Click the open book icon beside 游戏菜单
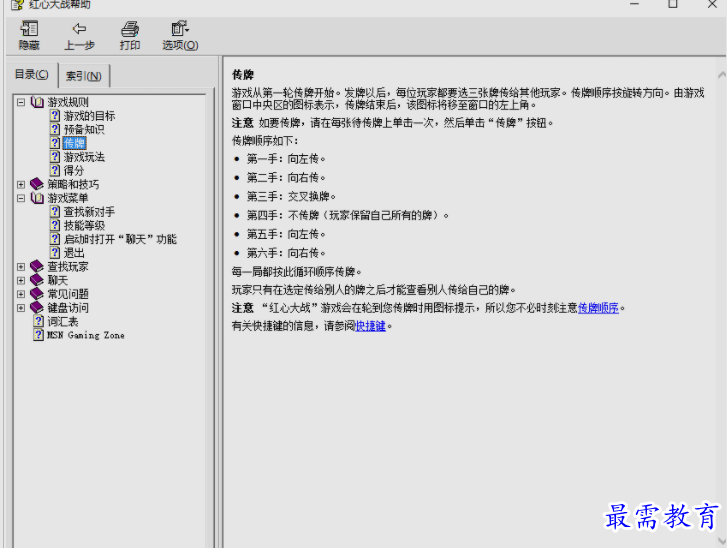 tap(37, 198)
